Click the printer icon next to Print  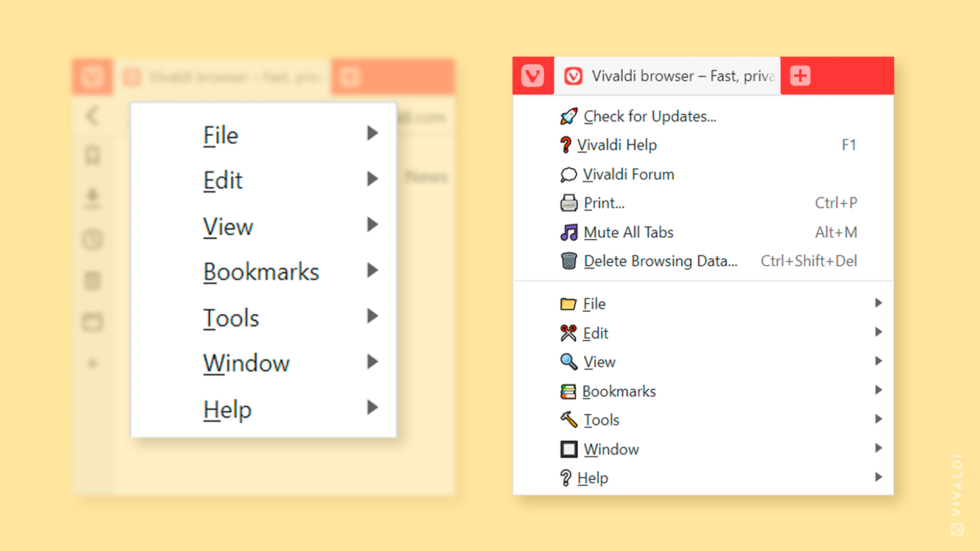569,203
